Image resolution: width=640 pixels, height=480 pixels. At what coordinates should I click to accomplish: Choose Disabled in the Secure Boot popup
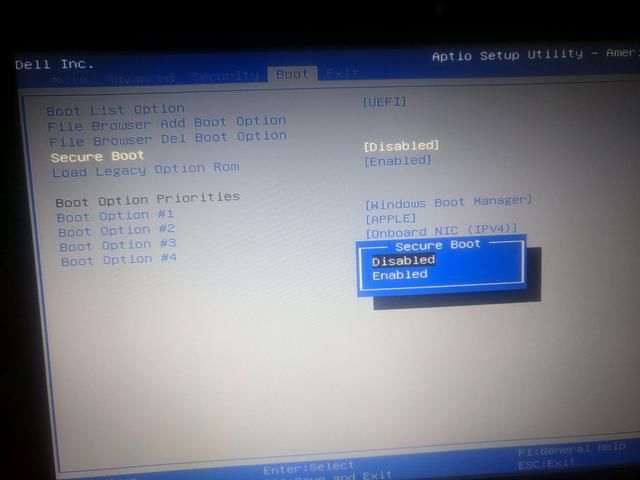pos(404,260)
